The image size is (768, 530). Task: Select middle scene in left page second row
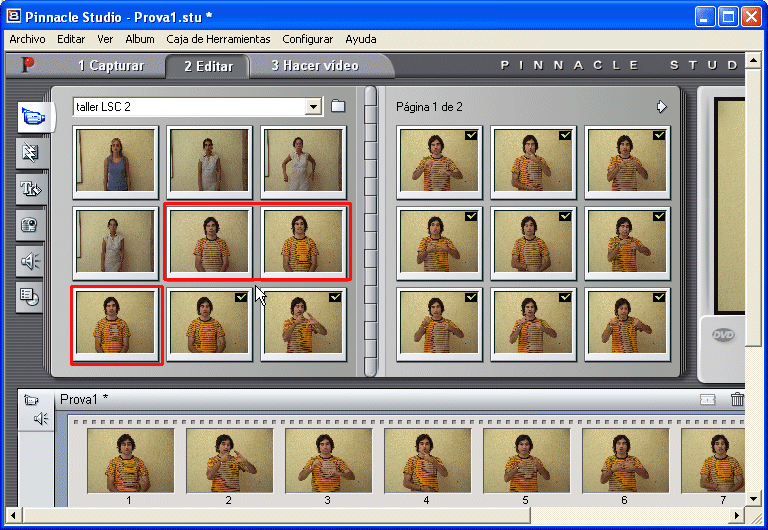coord(209,243)
